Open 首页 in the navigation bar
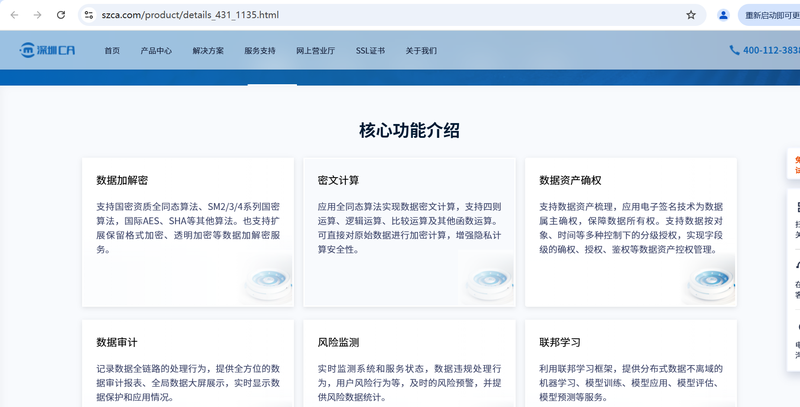The width and height of the screenshot is (800, 407). (x=112, y=50)
